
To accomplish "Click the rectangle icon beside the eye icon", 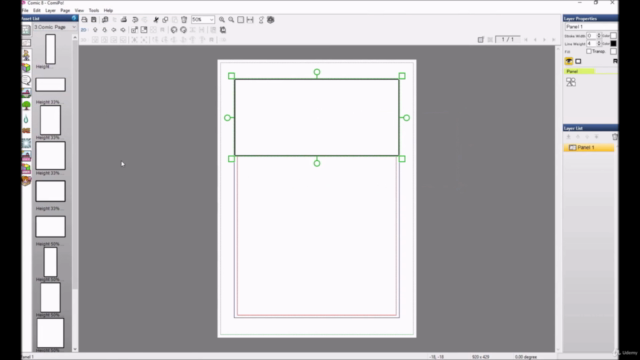I will (x=578, y=61).
